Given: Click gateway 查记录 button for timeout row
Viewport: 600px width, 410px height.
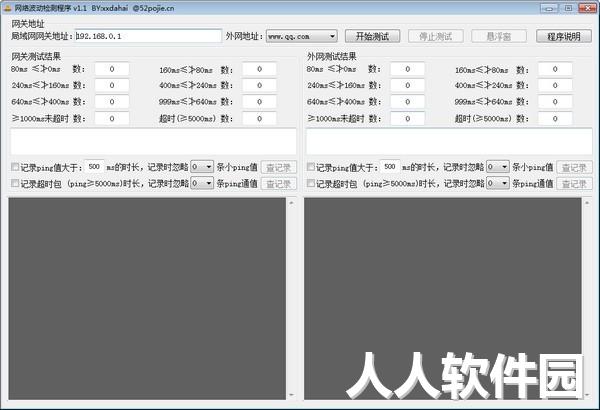Looking at the screenshot, I should 279,184.
